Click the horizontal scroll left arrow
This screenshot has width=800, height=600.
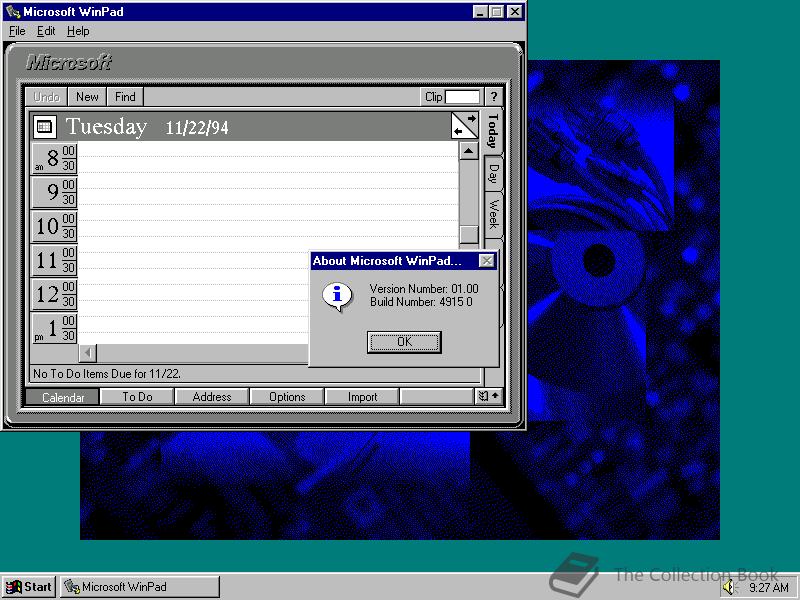click(x=88, y=353)
